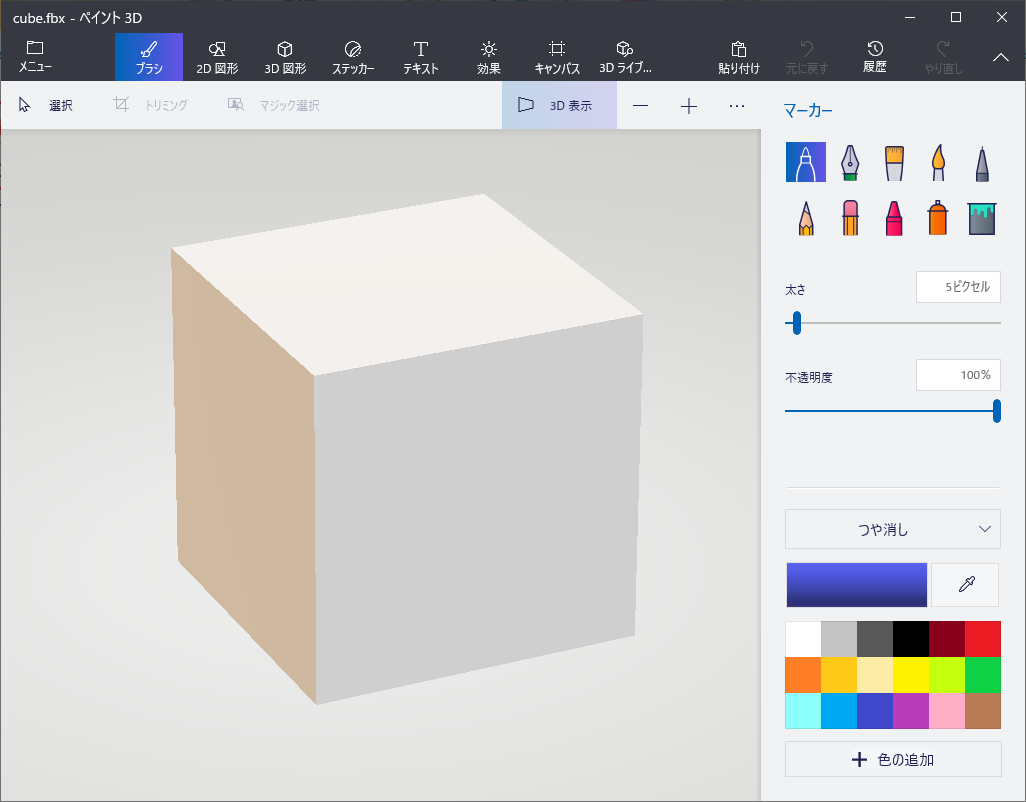Activate the 選択 selection tool

coord(45,105)
